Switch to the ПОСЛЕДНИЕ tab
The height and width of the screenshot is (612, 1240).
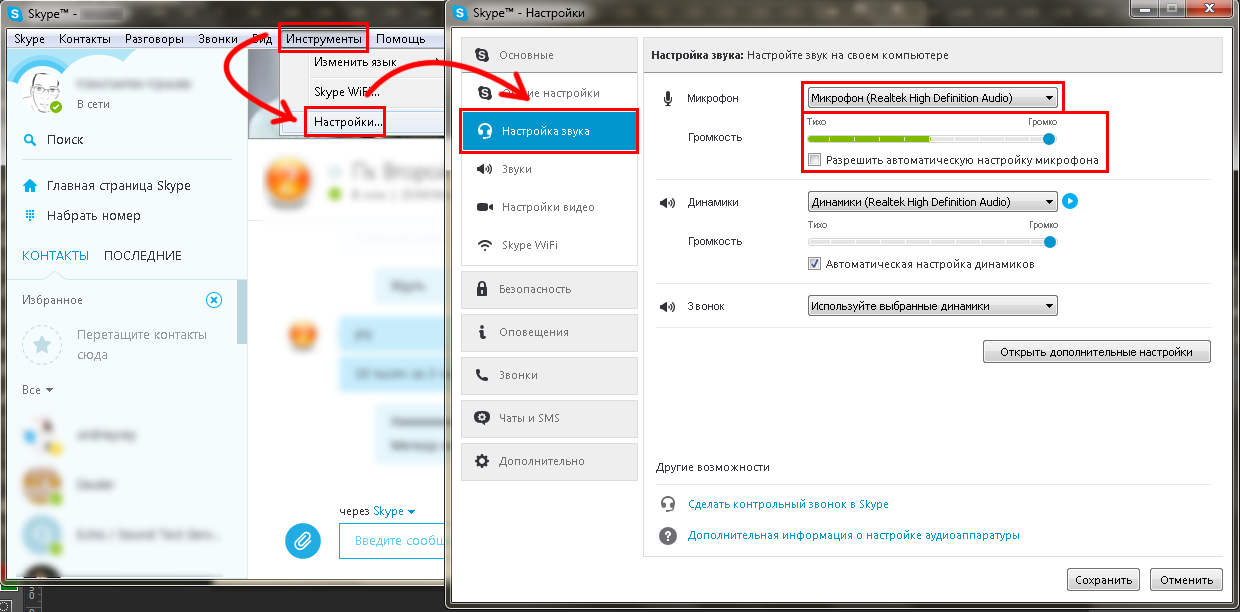pos(143,256)
